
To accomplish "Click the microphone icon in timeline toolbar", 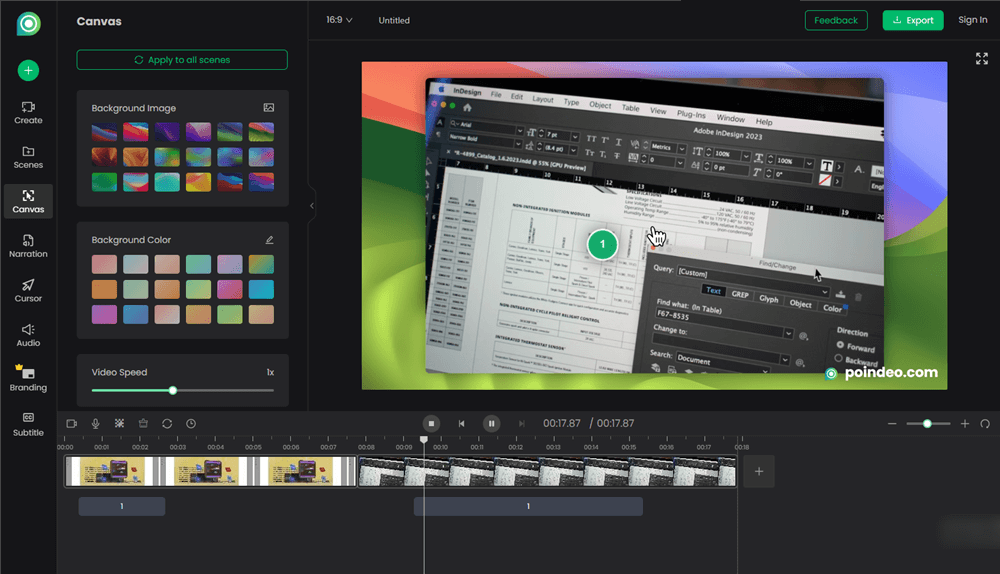I will click(96, 424).
